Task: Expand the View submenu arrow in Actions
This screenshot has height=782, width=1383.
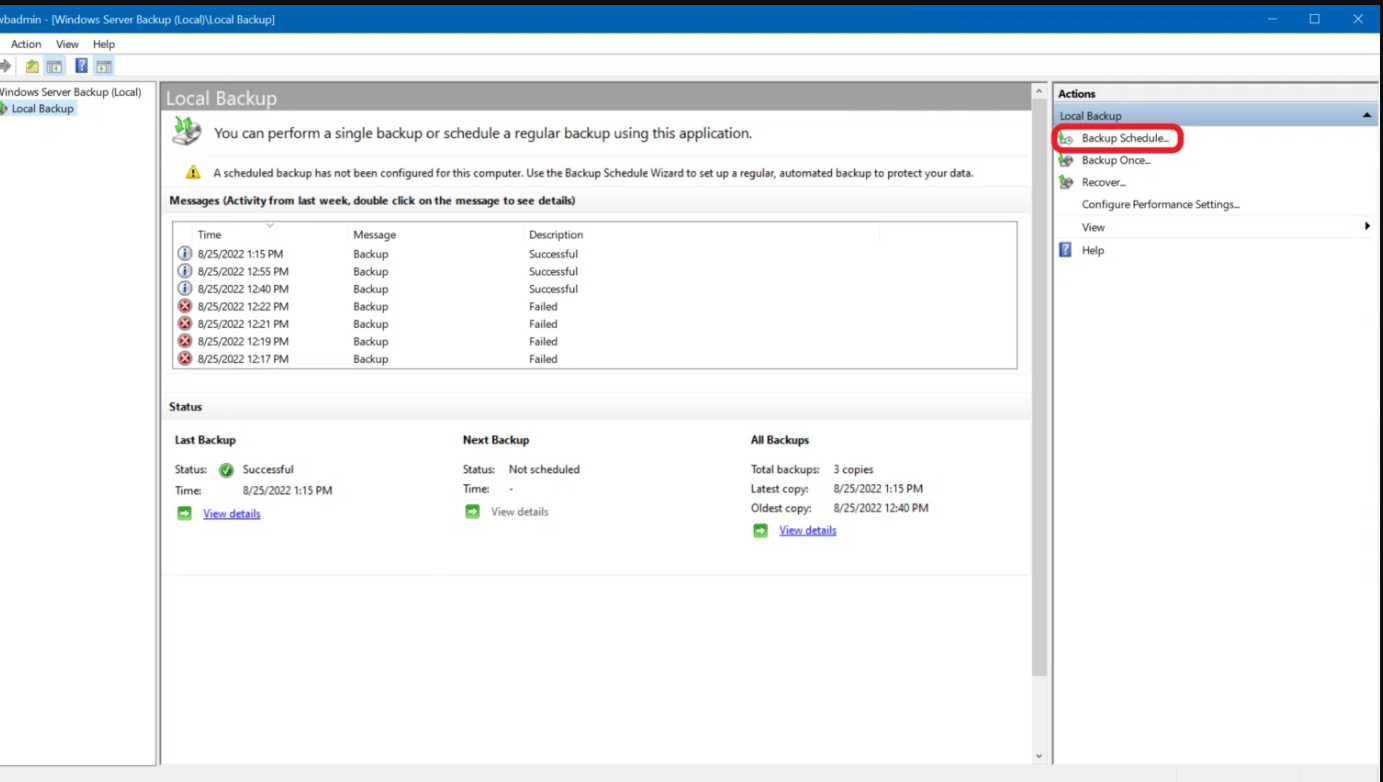Action: [x=1367, y=227]
